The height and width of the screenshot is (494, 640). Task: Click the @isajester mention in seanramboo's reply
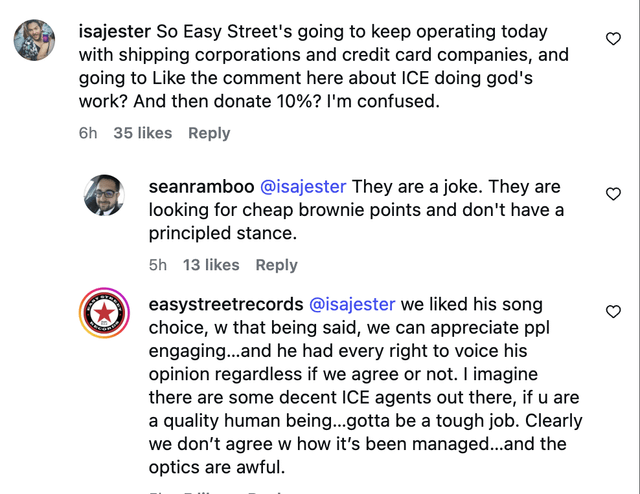[x=303, y=187]
